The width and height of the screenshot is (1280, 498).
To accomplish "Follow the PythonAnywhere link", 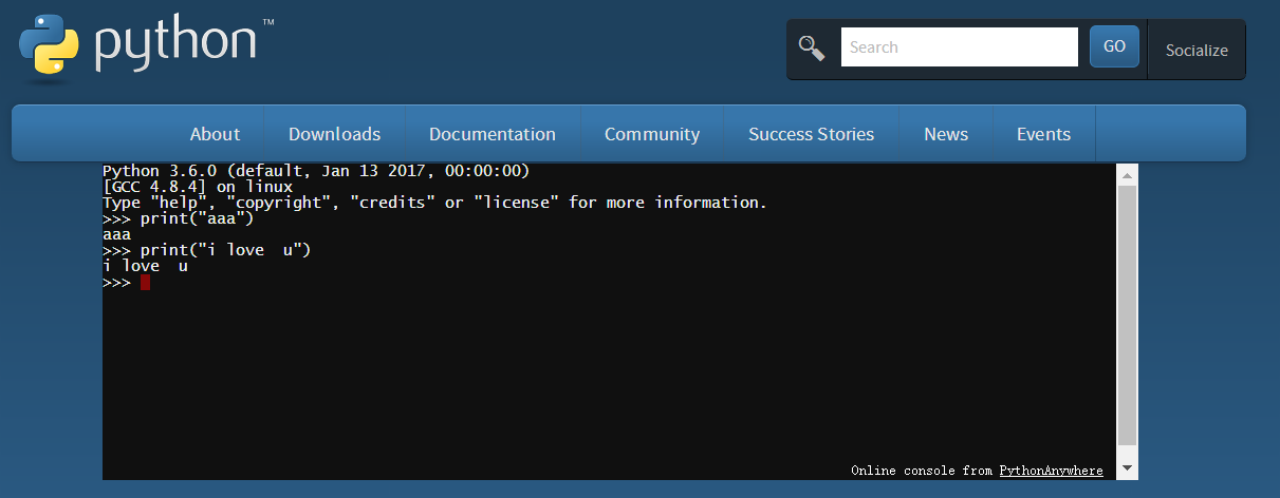I will (x=1051, y=470).
